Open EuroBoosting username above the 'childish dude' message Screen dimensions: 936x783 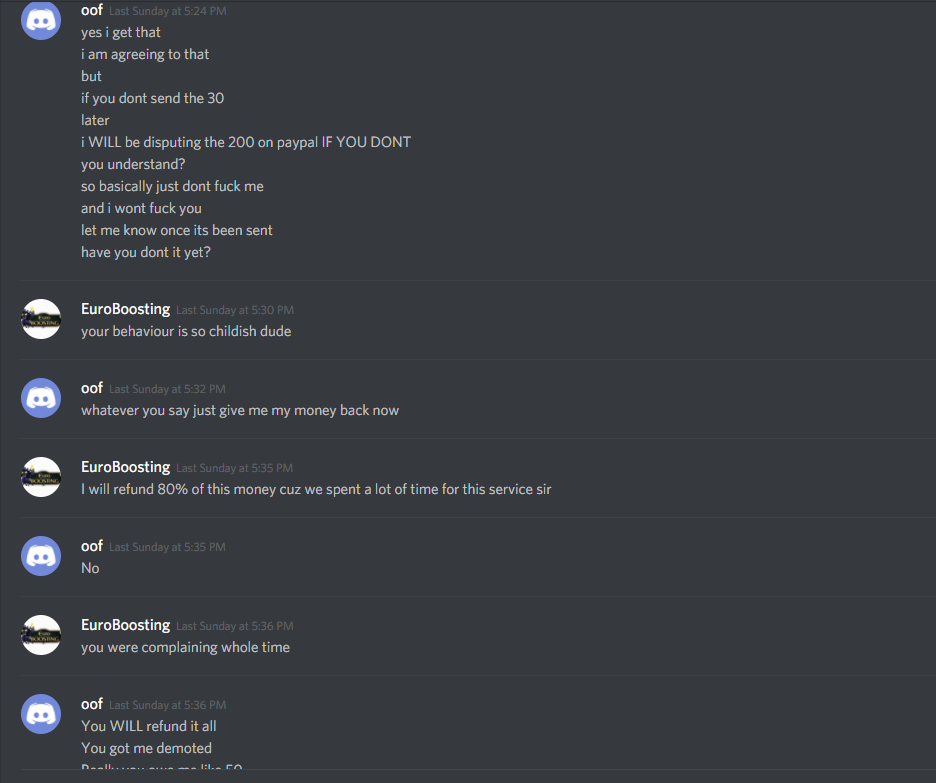point(125,309)
